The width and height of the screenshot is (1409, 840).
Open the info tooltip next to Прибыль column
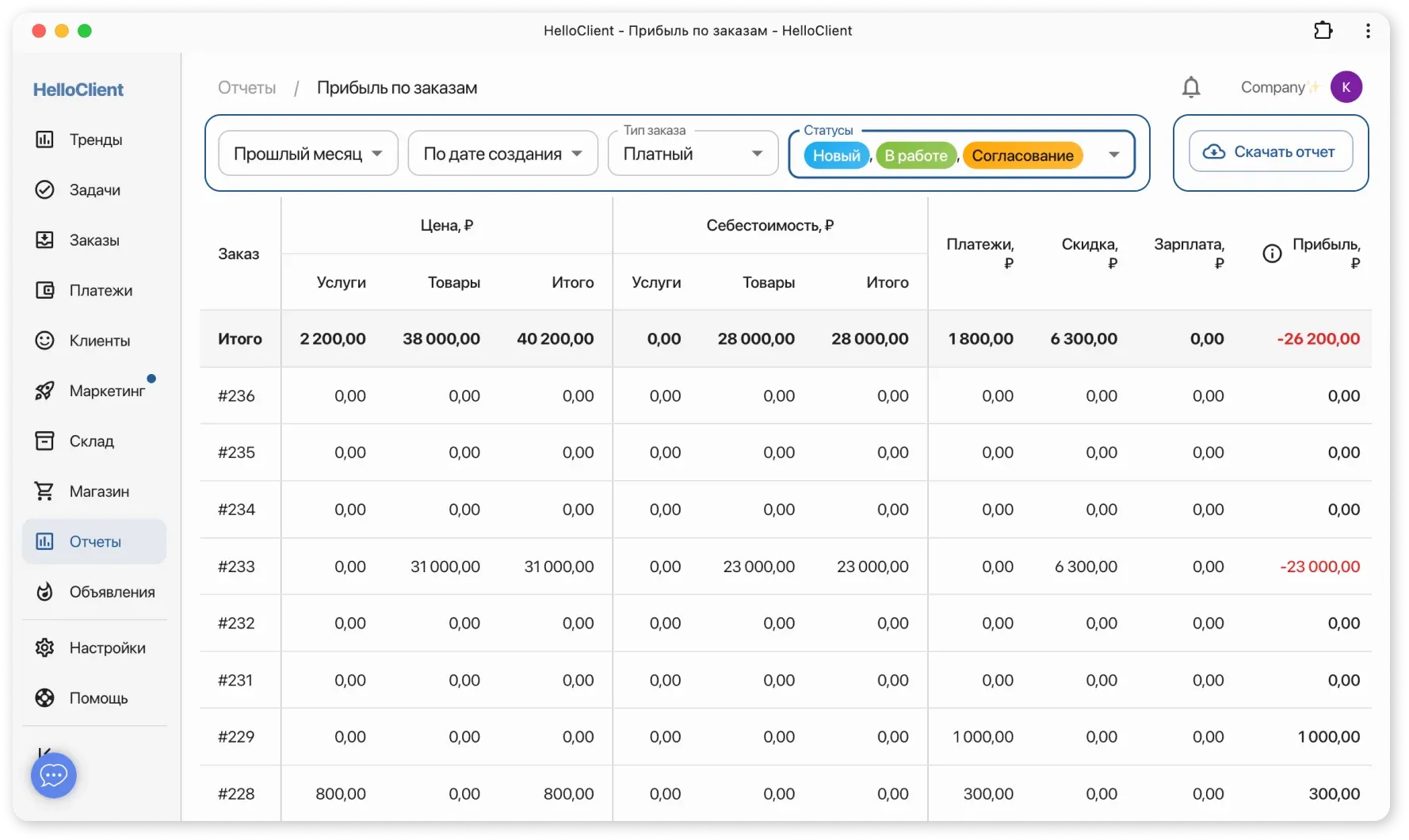[1271, 252]
